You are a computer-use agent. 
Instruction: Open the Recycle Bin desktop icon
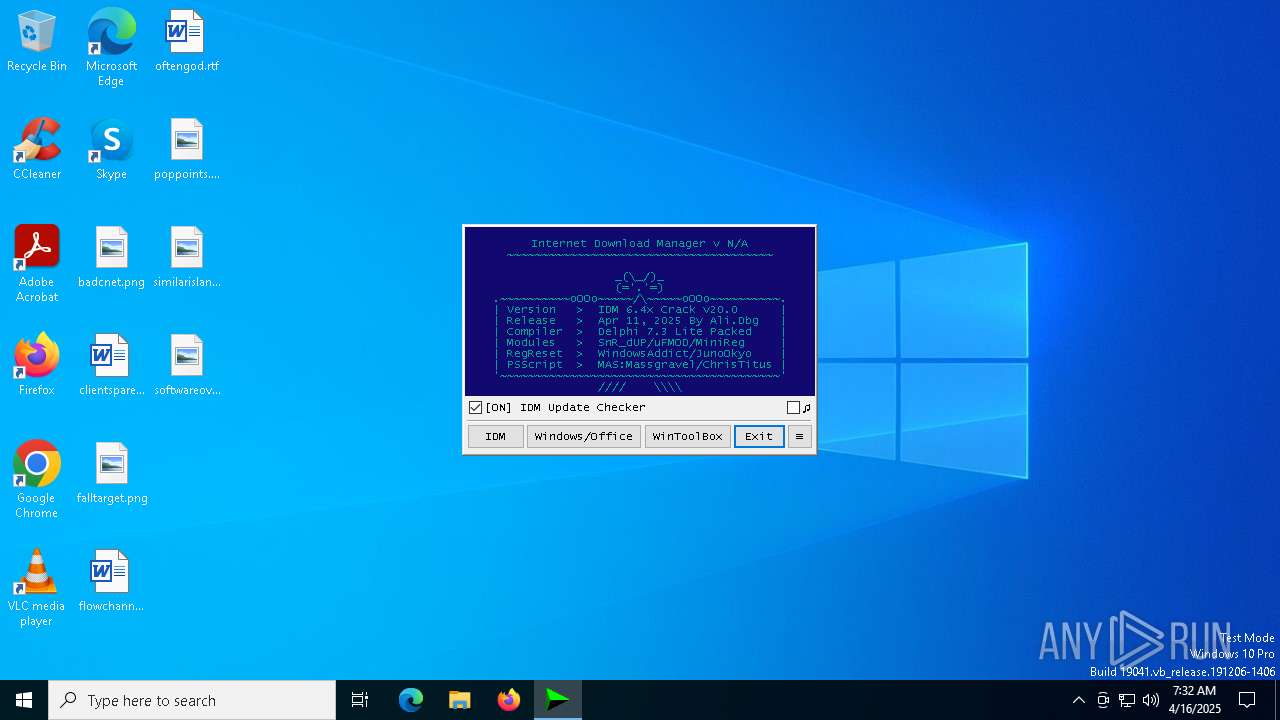[x=37, y=42]
